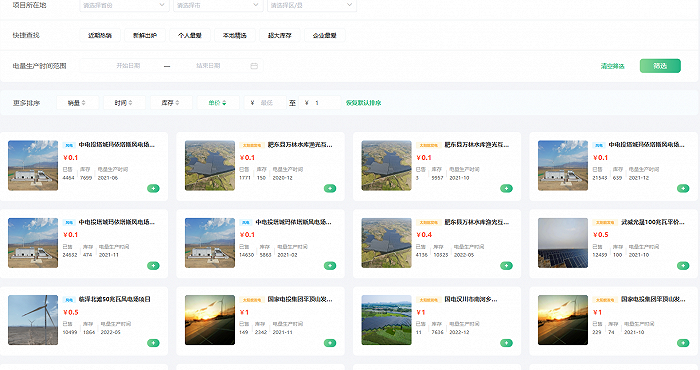Open the calendar icon in date range

point(254,66)
